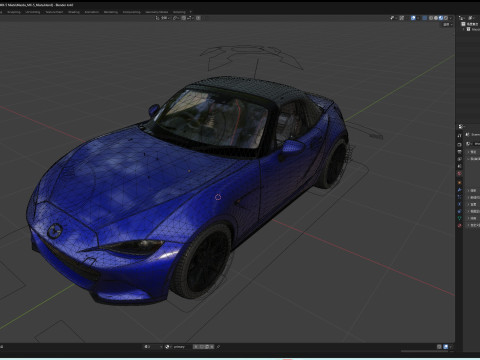Open Selectability and Visibility popover
Viewport: 480px width, 360px height.
click(393, 18)
